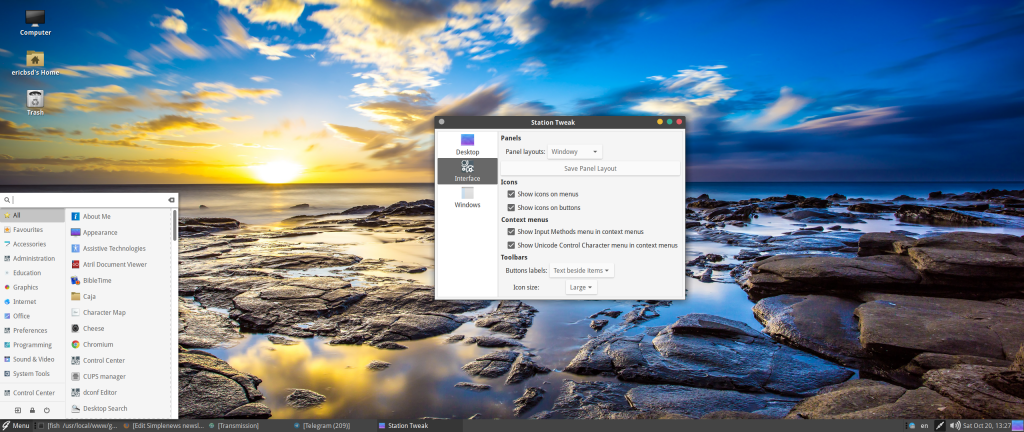Expand the Panel layouts dropdown
1024x432 pixels.
click(x=576, y=152)
